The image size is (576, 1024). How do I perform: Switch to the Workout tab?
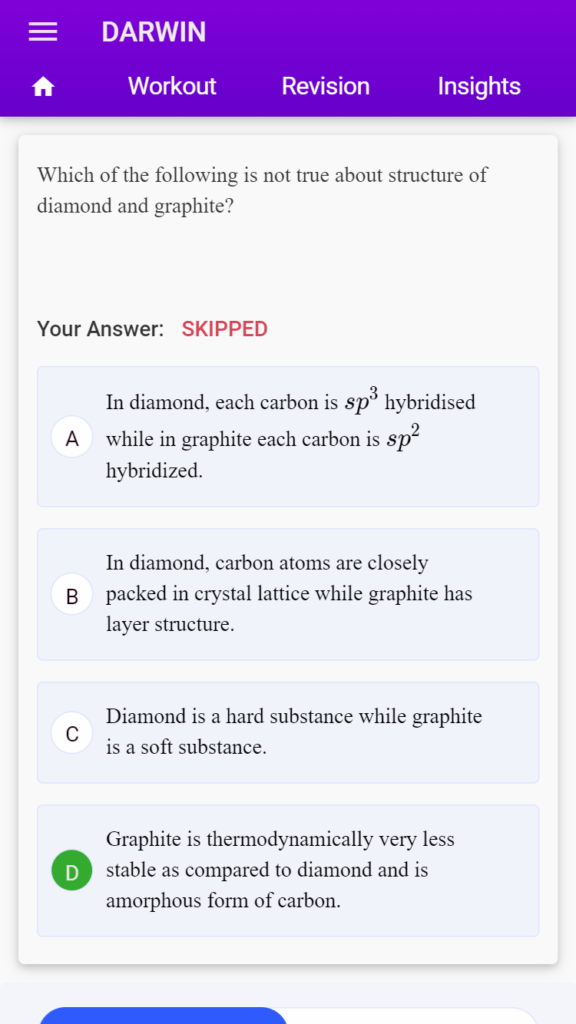172,86
